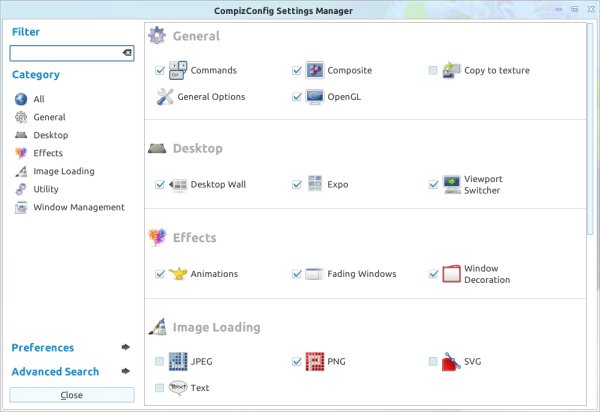
Task: Select the All category globe icon
Action: coord(21,99)
